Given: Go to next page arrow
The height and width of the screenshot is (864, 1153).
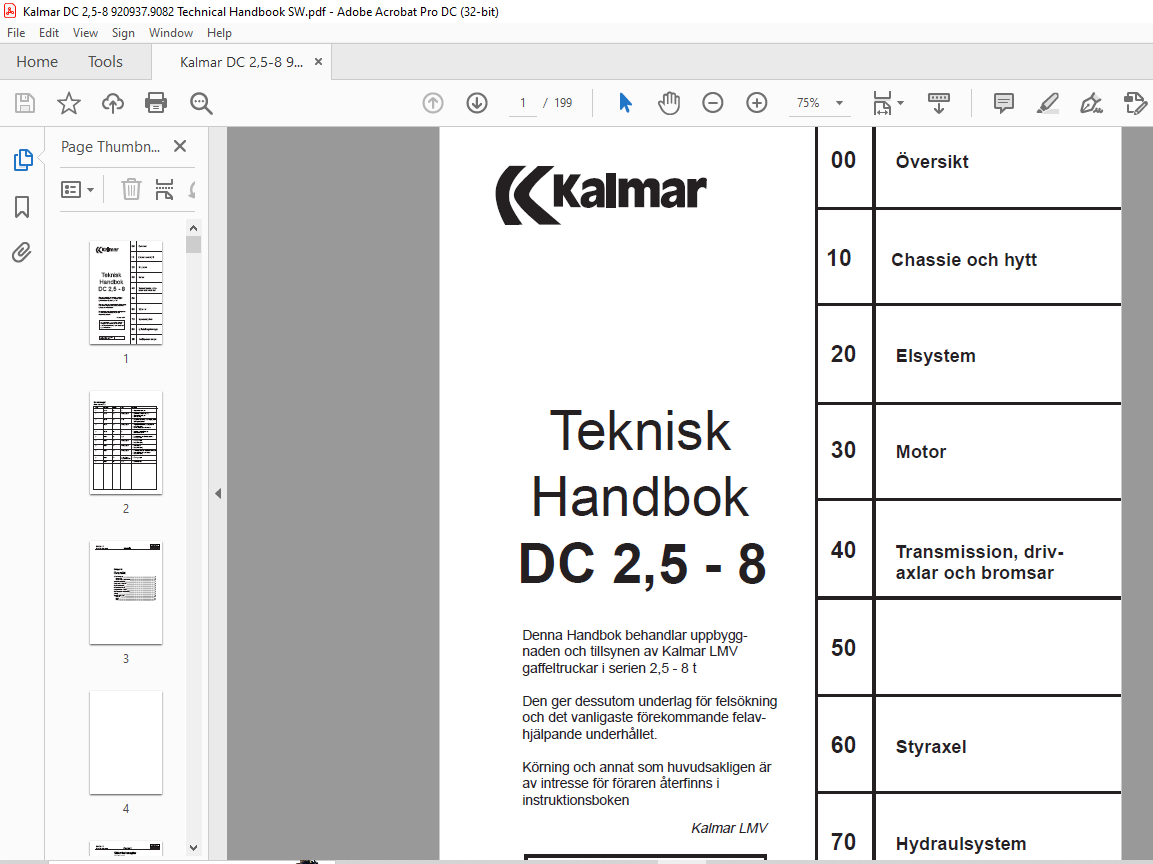Looking at the screenshot, I should 477,103.
